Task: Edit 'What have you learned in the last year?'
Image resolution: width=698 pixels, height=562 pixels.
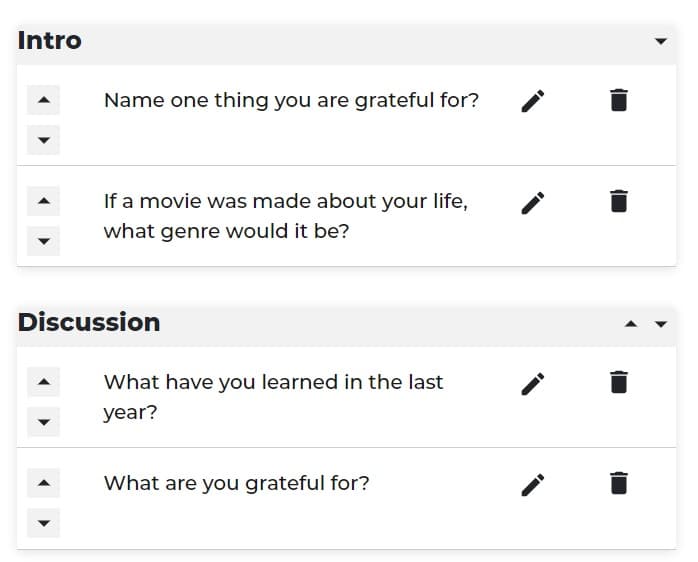Action: (x=532, y=383)
